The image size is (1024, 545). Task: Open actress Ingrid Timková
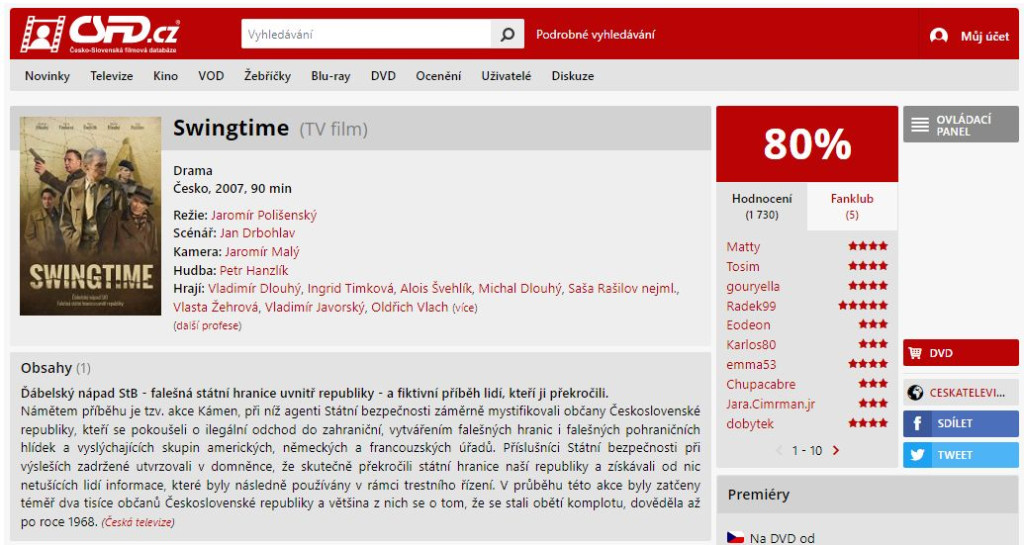click(351, 288)
